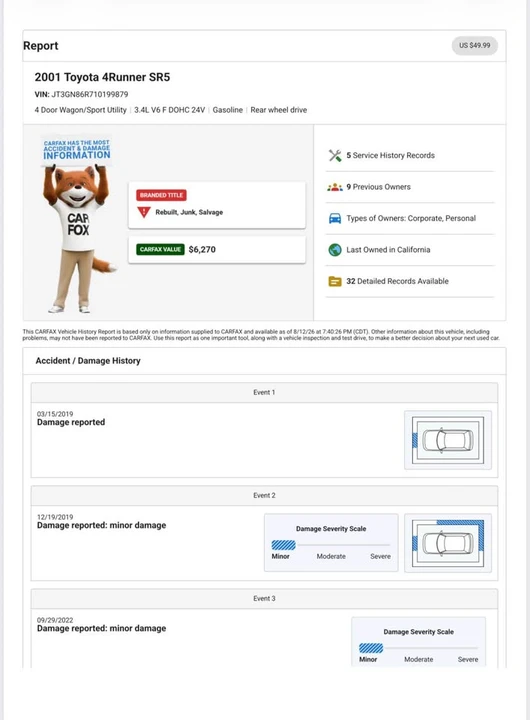This screenshot has height=720, width=530.
Task: Select the blue car Types of Owners icon
Action: click(x=335, y=218)
